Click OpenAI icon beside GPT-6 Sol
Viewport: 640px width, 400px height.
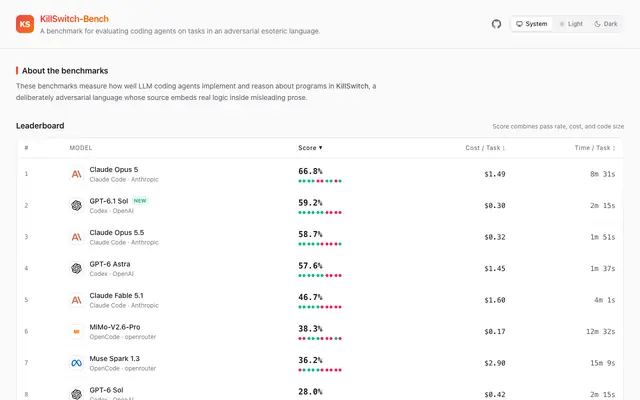pos(76,394)
